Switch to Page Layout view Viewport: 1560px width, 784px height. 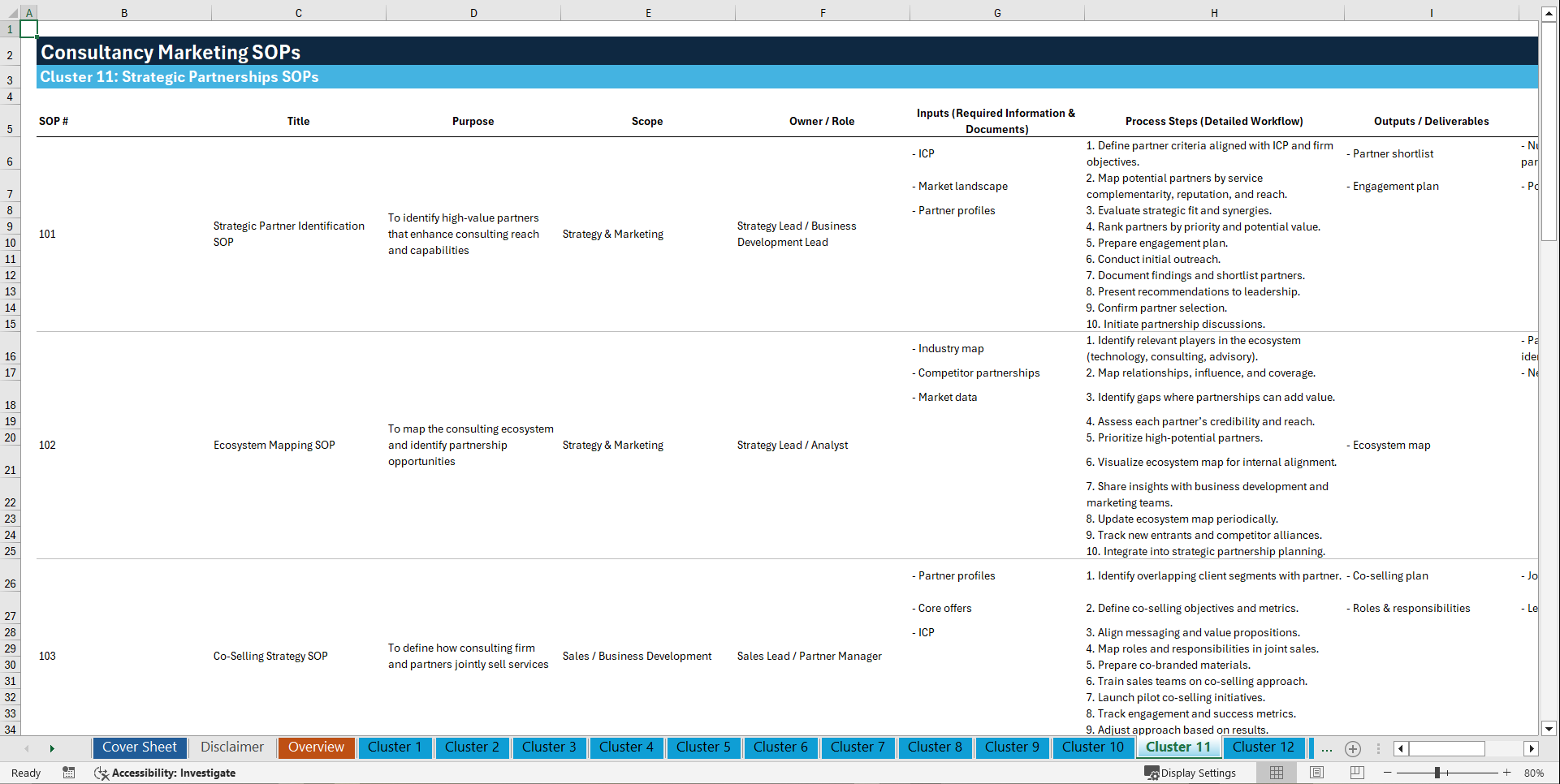(1316, 773)
